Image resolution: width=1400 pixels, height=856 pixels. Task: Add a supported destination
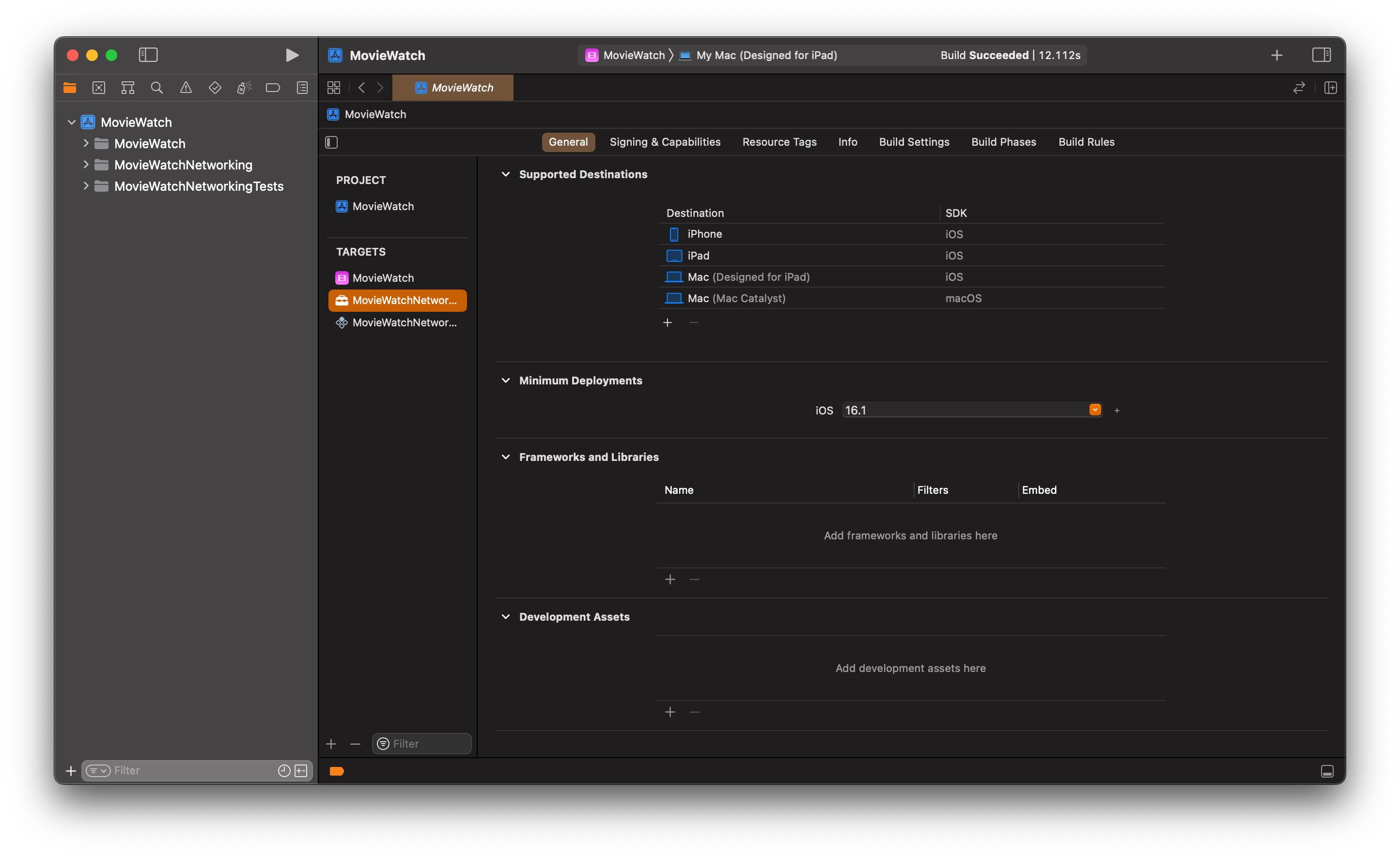point(668,322)
